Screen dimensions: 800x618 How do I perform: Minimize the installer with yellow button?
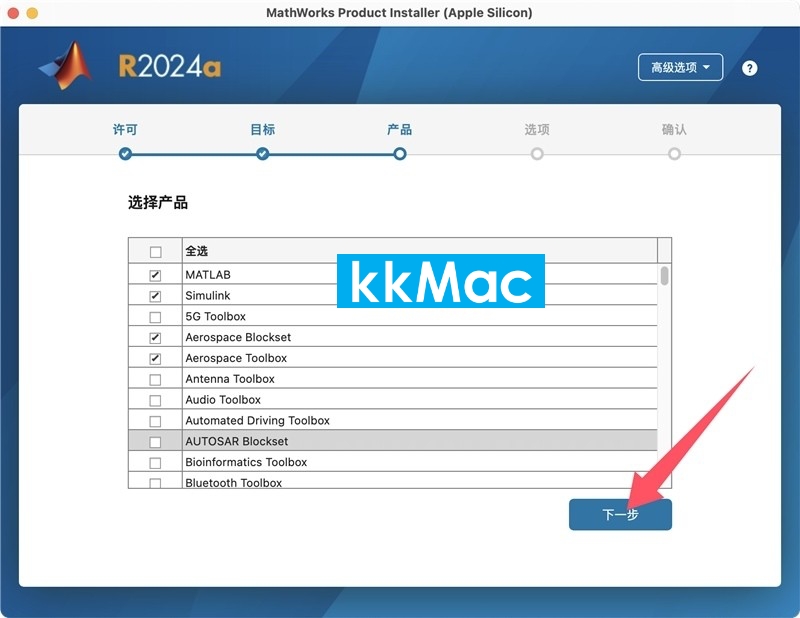(x=32, y=13)
